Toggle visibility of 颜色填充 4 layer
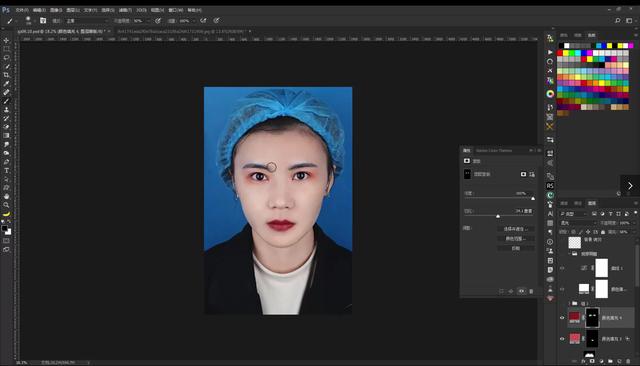 pos(562,317)
